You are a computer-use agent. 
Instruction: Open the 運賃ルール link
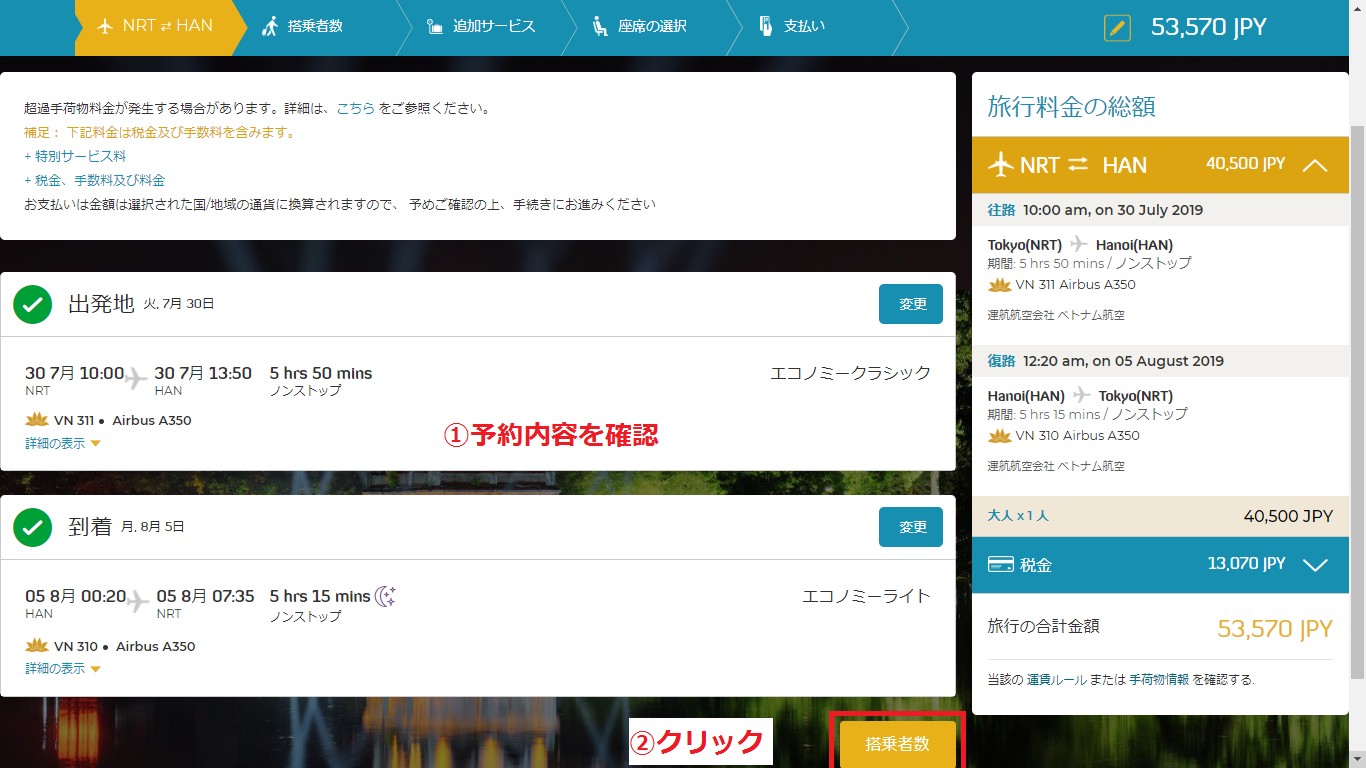[1058, 680]
